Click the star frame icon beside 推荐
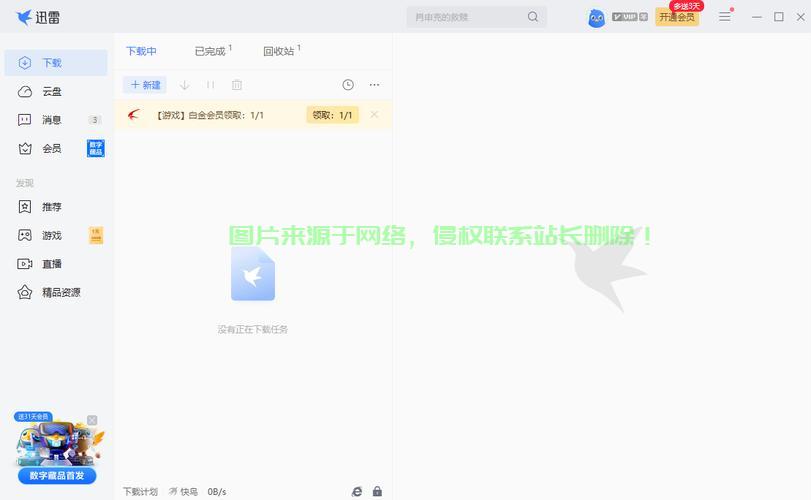The image size is (811, 500). click(x=25, y=207)
